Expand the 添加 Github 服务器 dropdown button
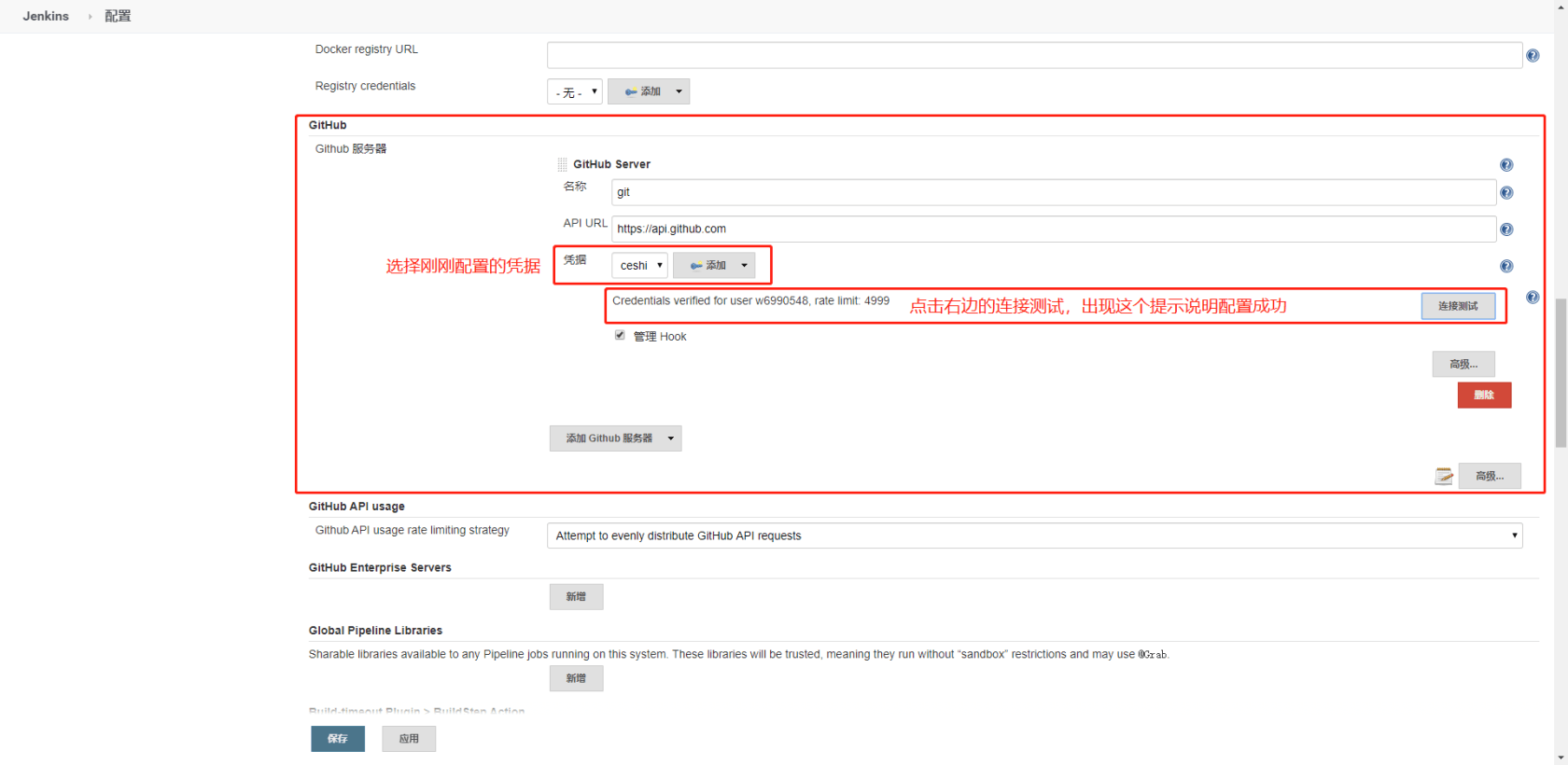 point(615,438)
